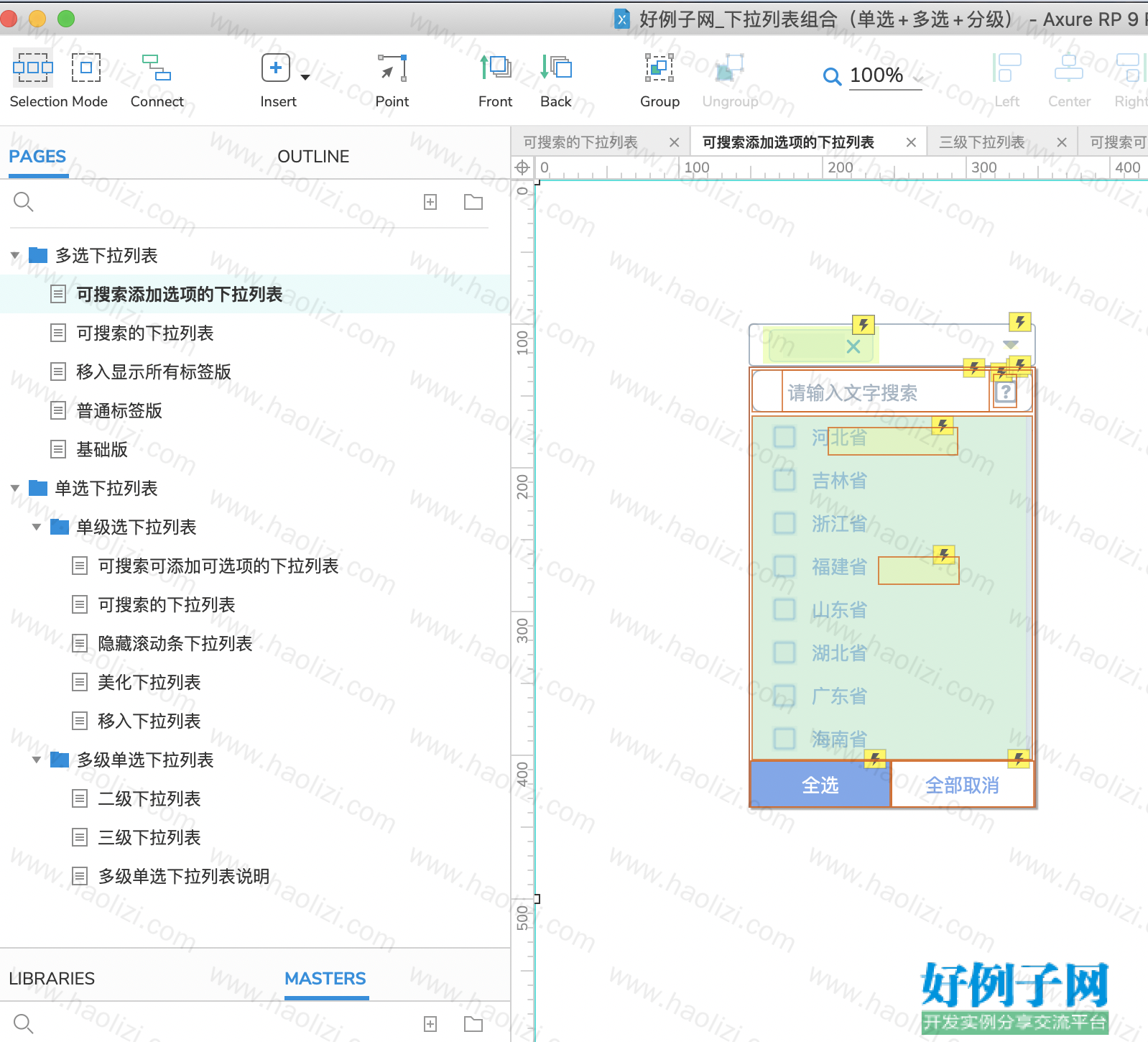Open page 移入显示所有标签版
Image resolution: width=1148 pixels, height=1042 pixels.
pos(154,372)
